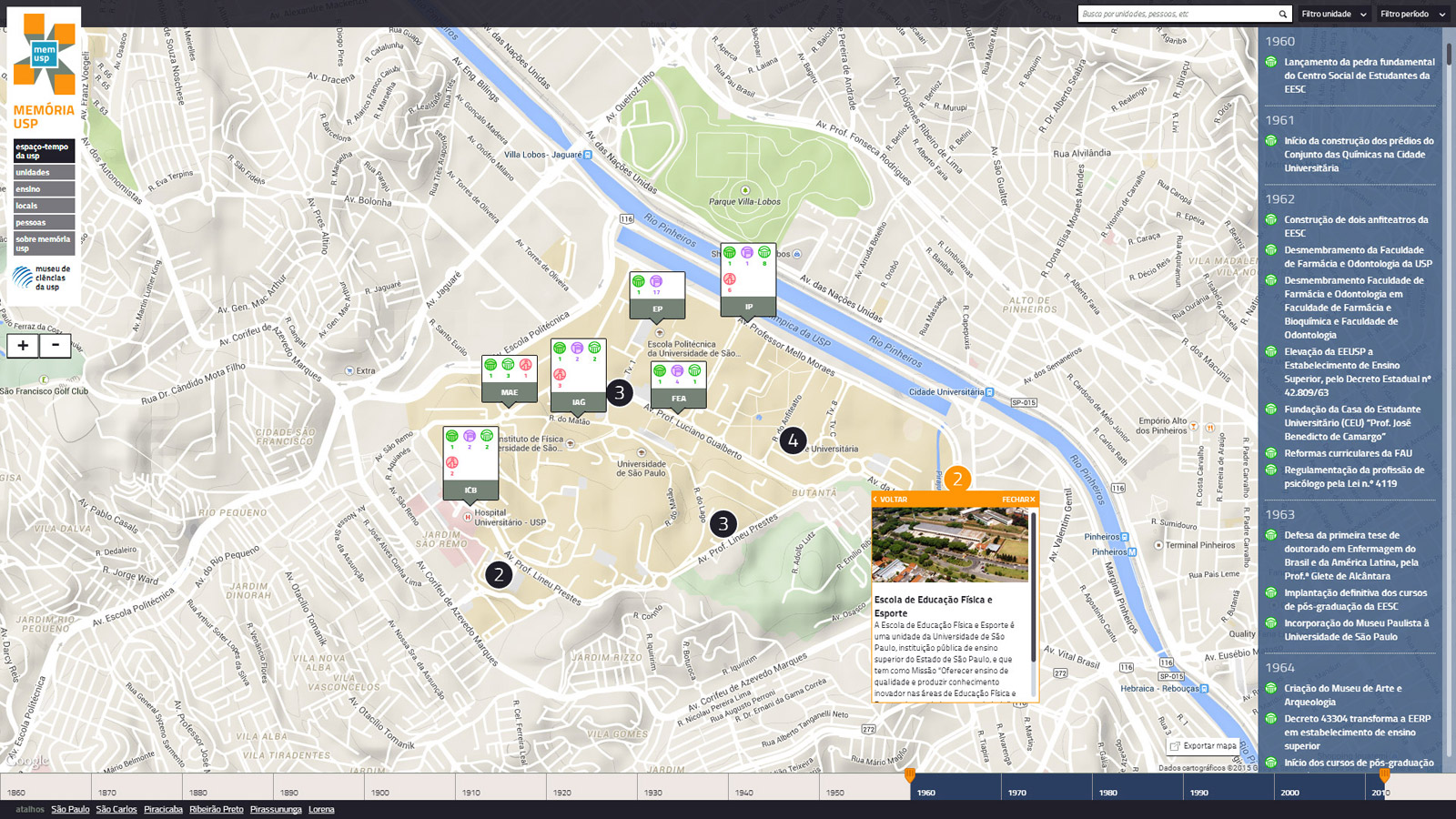Click the Escola de Educação Física photo
The width and height of the screenshot is (1456, 819).
(x=950, y=545)
